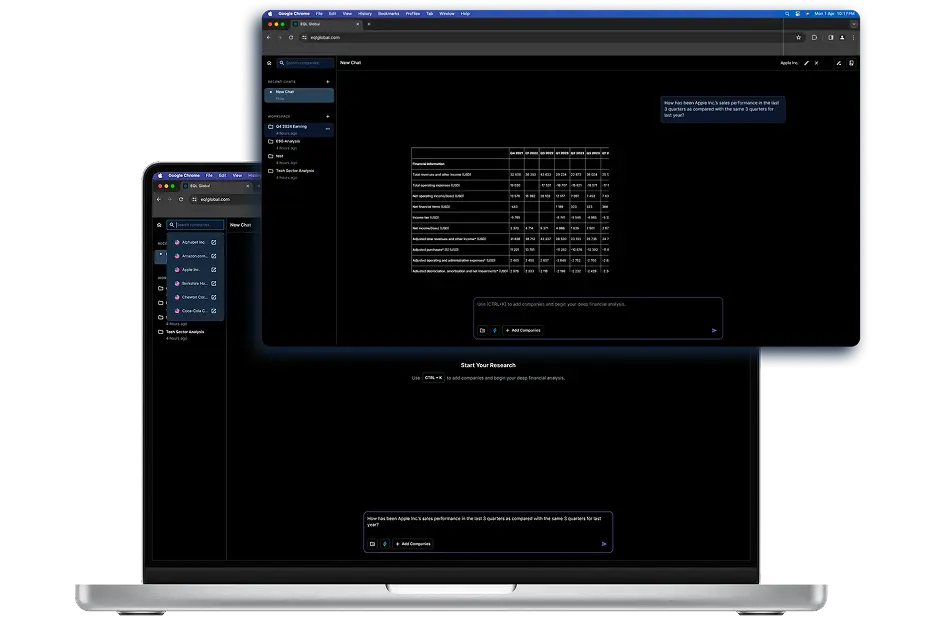Open Bookmarks menu in front window menu bar
This screenshot has height=620, width=943.
pyautogui.click(x=389, y=13)
